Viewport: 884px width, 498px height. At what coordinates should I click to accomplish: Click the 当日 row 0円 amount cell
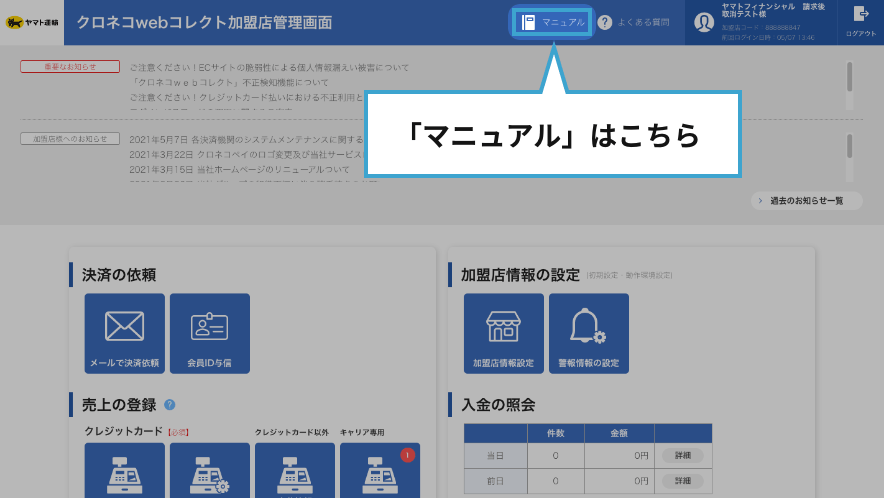[x=619, y=456]
